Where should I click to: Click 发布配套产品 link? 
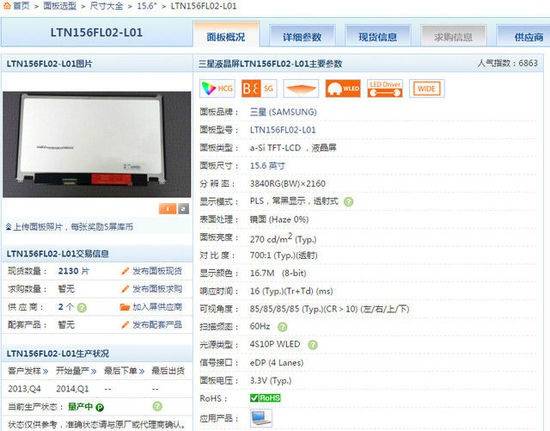[x=157, y=325]
